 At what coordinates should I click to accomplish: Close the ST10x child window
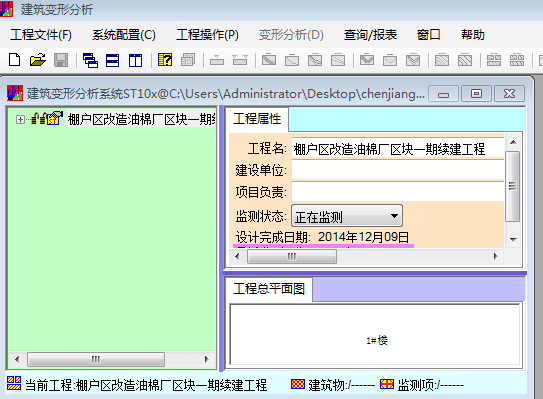point(509,94)
